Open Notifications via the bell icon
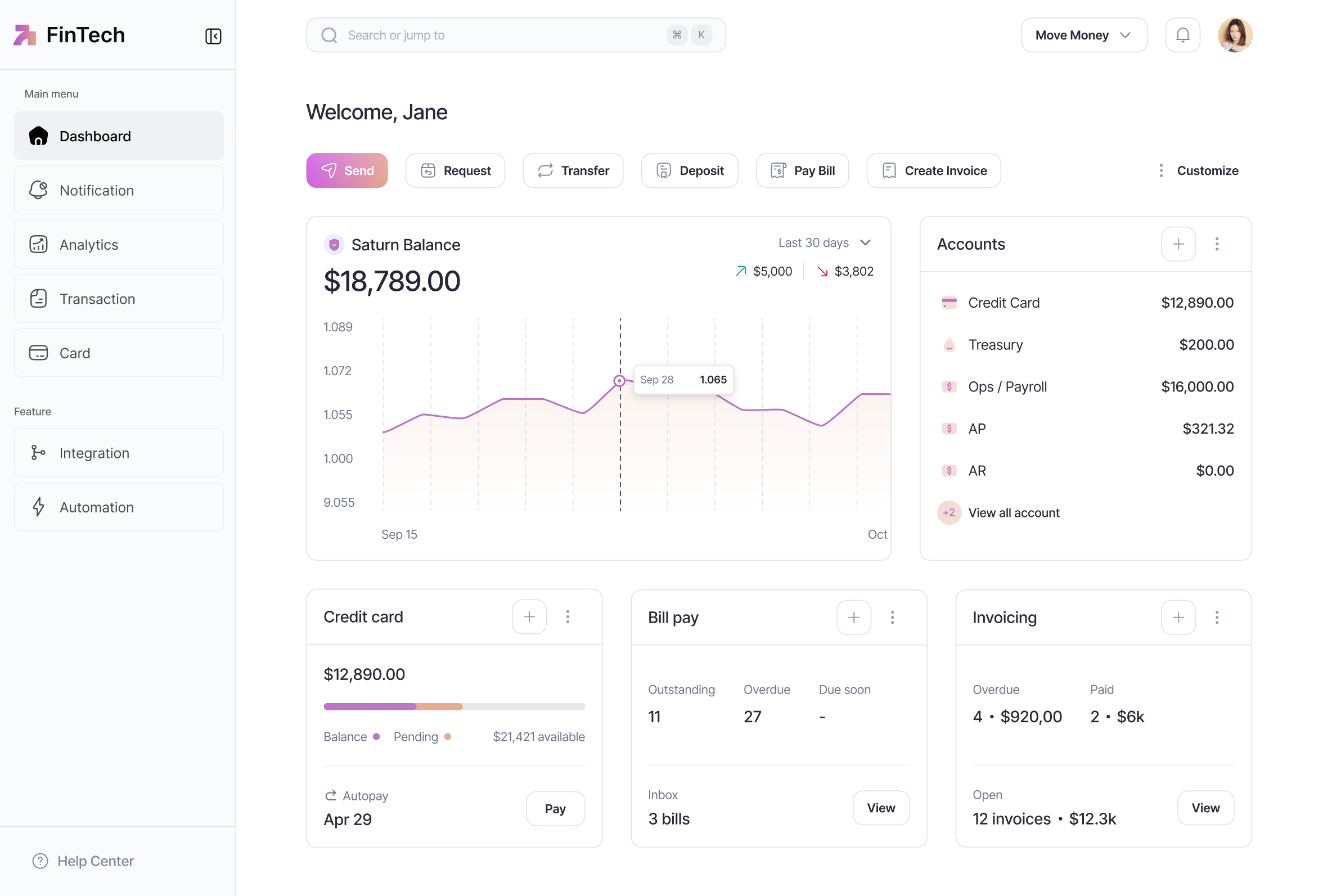The width and height of the screenshot is (1323, 896). (1182, 35)
